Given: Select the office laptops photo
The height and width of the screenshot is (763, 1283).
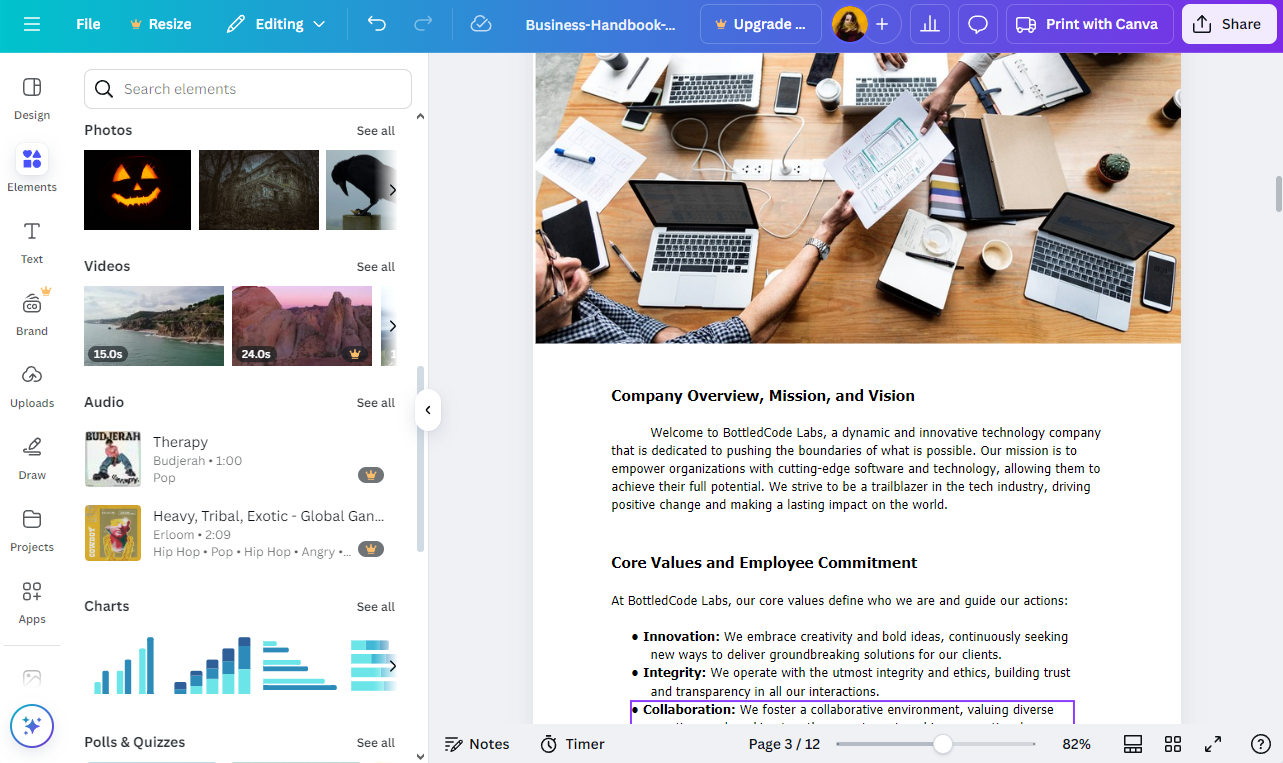Looking at the screenshot, I should tap(858, 198).
